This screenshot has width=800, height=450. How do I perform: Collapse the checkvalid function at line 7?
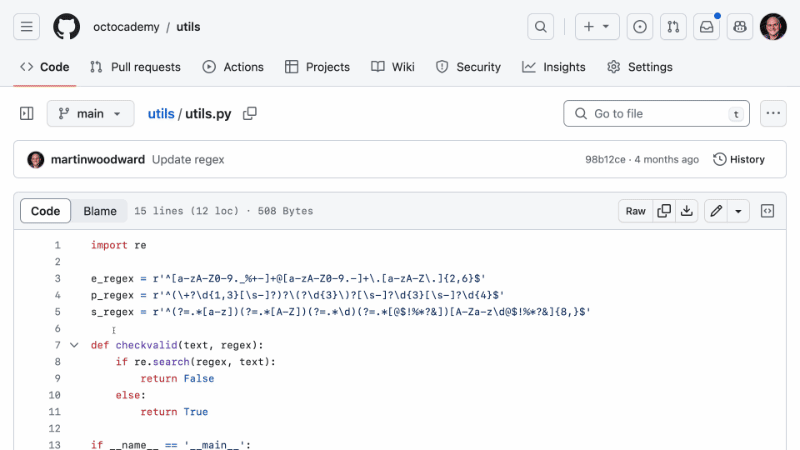74,345
